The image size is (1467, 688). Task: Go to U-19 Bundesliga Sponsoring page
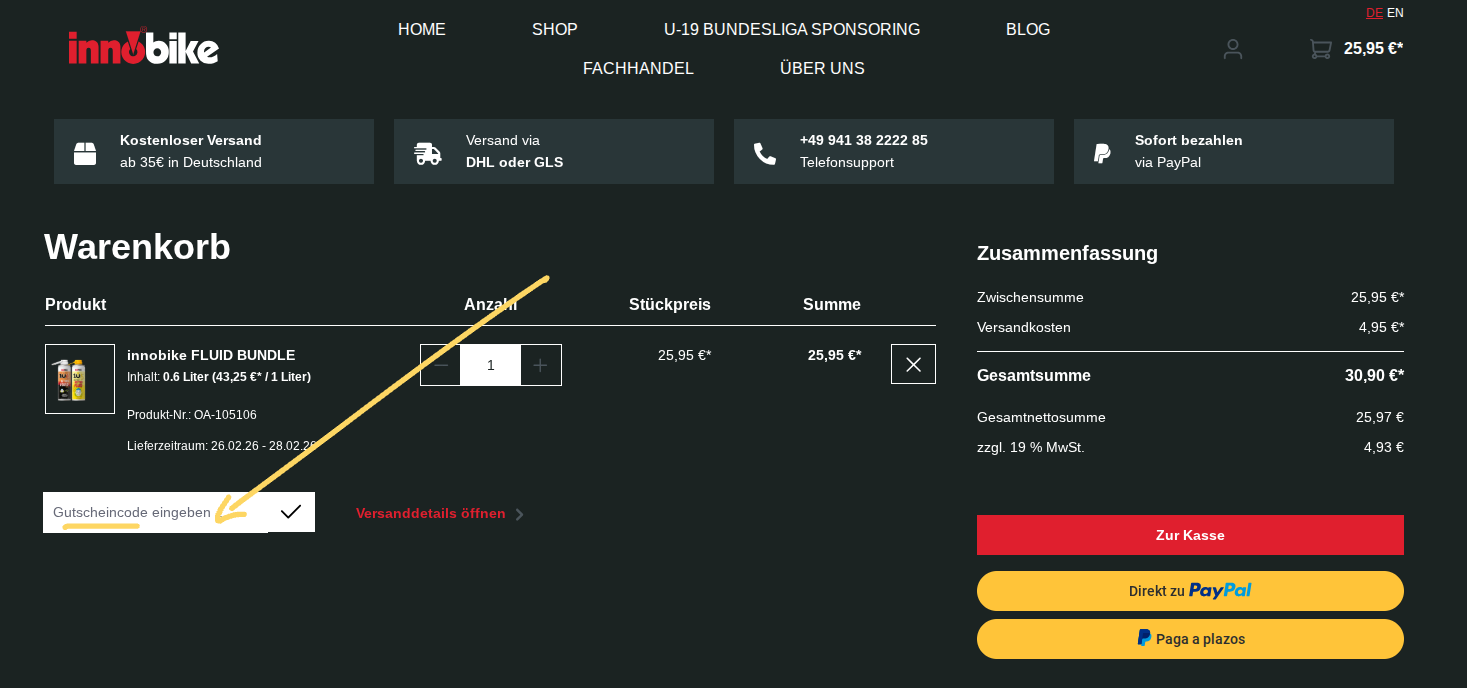click(x=791, y=29)
